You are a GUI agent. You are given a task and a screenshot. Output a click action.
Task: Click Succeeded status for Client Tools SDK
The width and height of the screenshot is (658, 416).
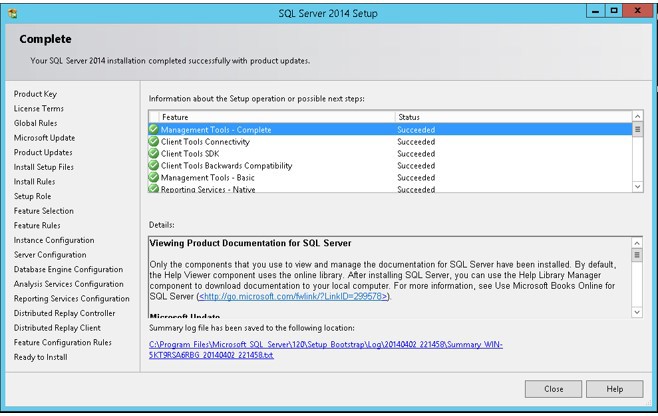416,154
